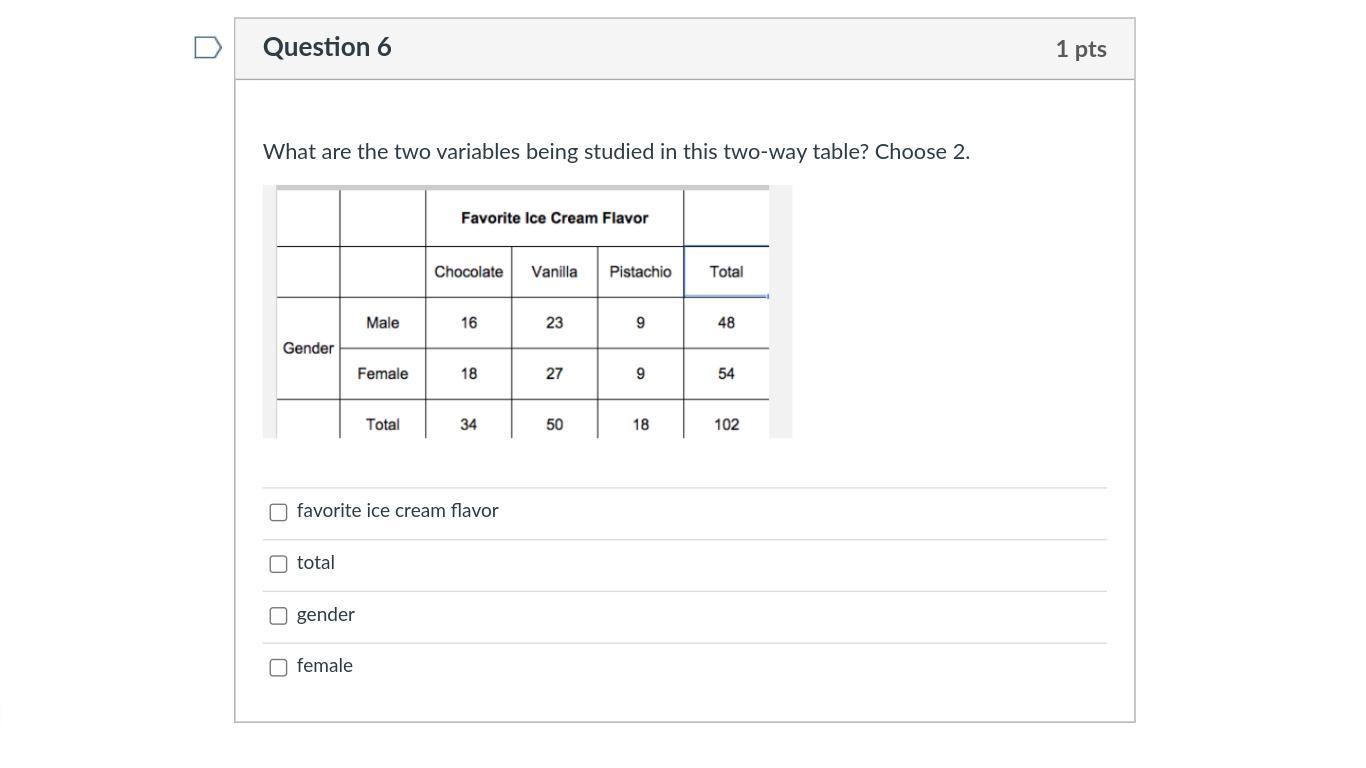Select the 'gender' checkbox option
The height and width of the screenshot is (768, 1366).
(279, 616)
